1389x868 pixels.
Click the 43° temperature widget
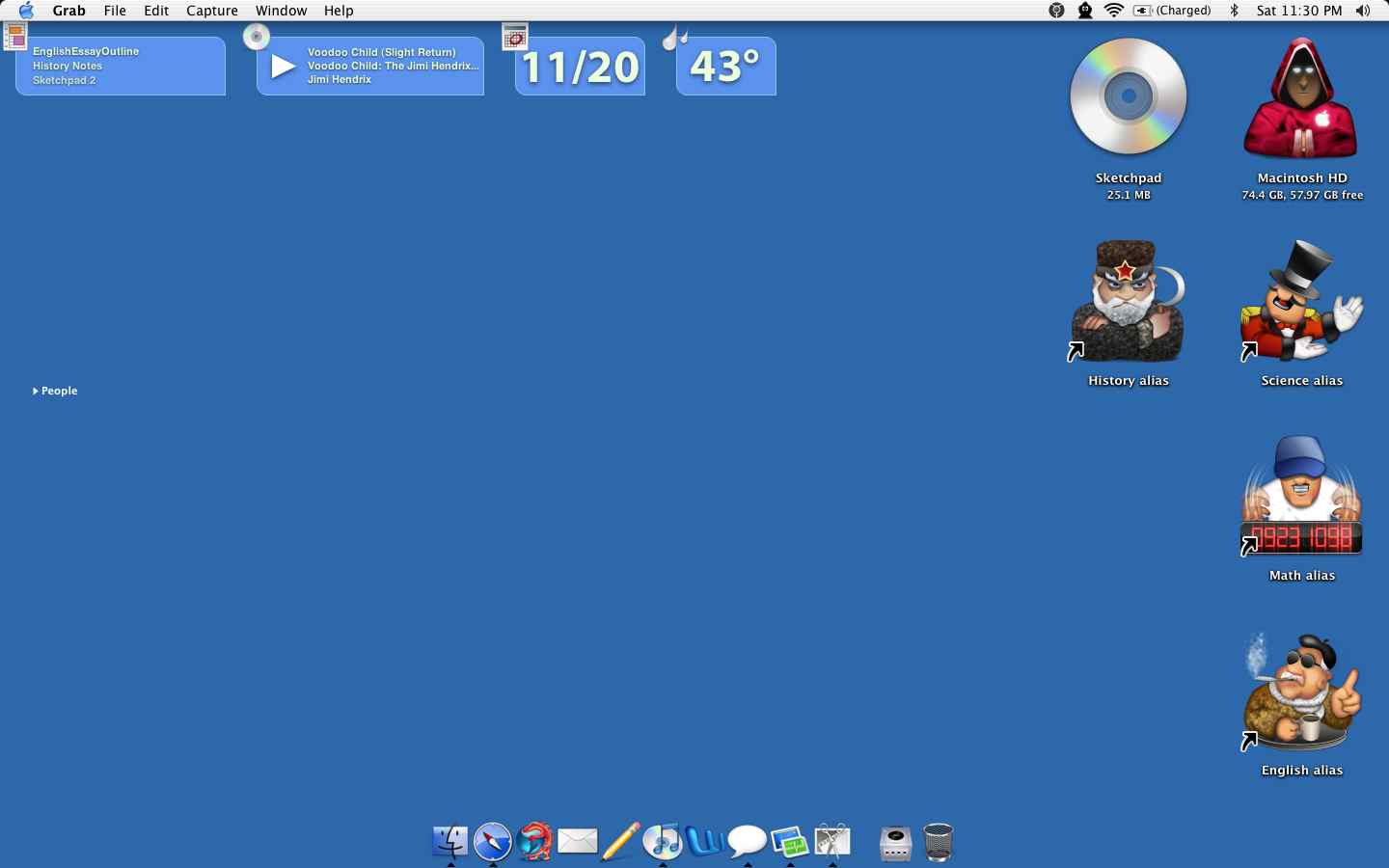(x=725, y=67)
